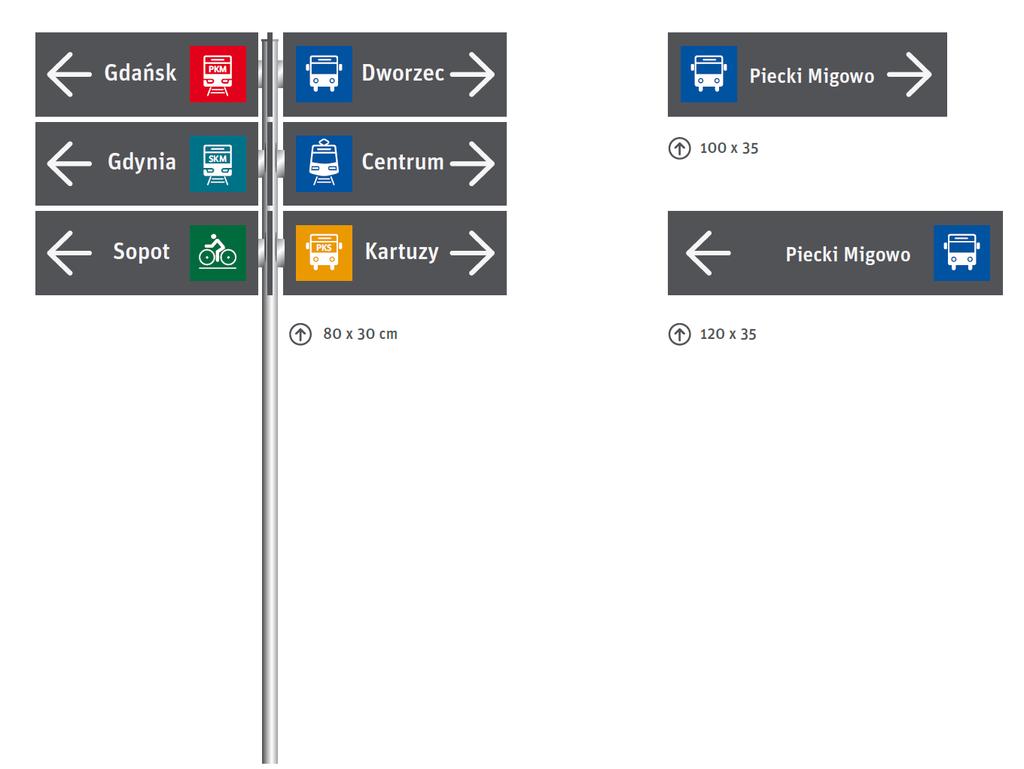Click the circled up-arrow beside 100 x 35
The height and width of the screenshot is (769, 1024).
point(679,149)
